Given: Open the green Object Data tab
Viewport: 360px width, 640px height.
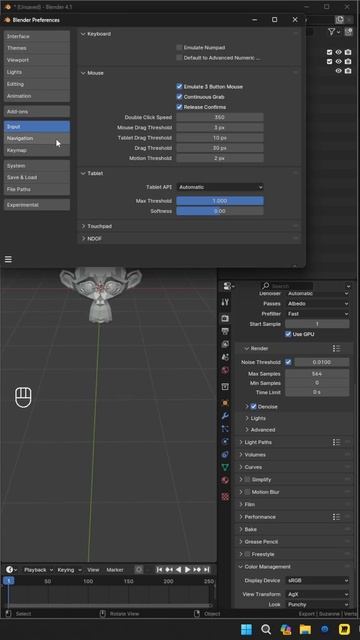Looking at the screenshot, I should click(225, 467).
